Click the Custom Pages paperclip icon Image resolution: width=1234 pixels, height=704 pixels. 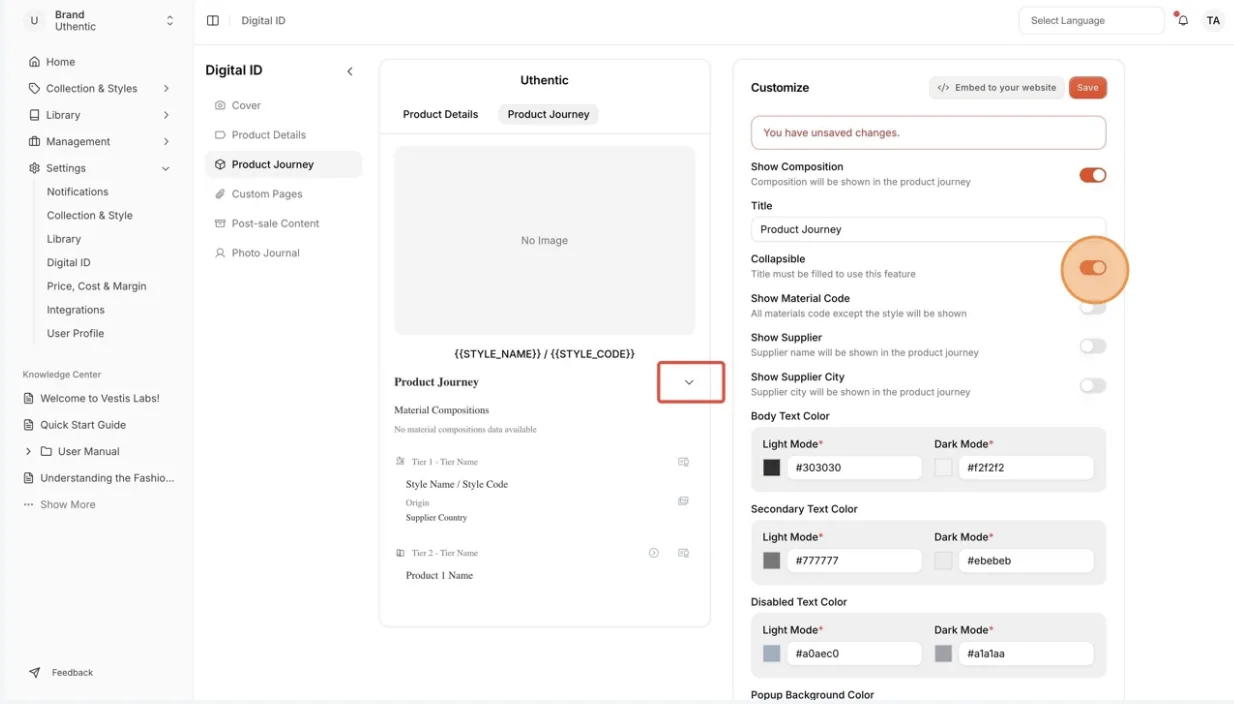click(x=220, y=194)
